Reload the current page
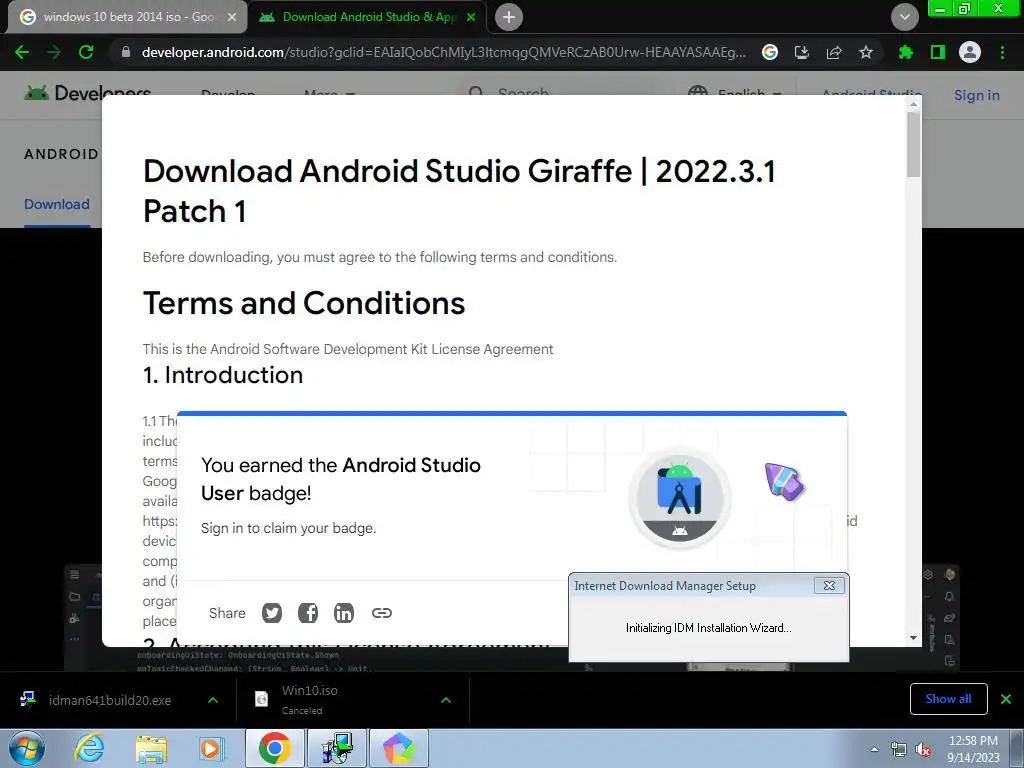Screen dimensions: 1024x768 pos(86,52)
